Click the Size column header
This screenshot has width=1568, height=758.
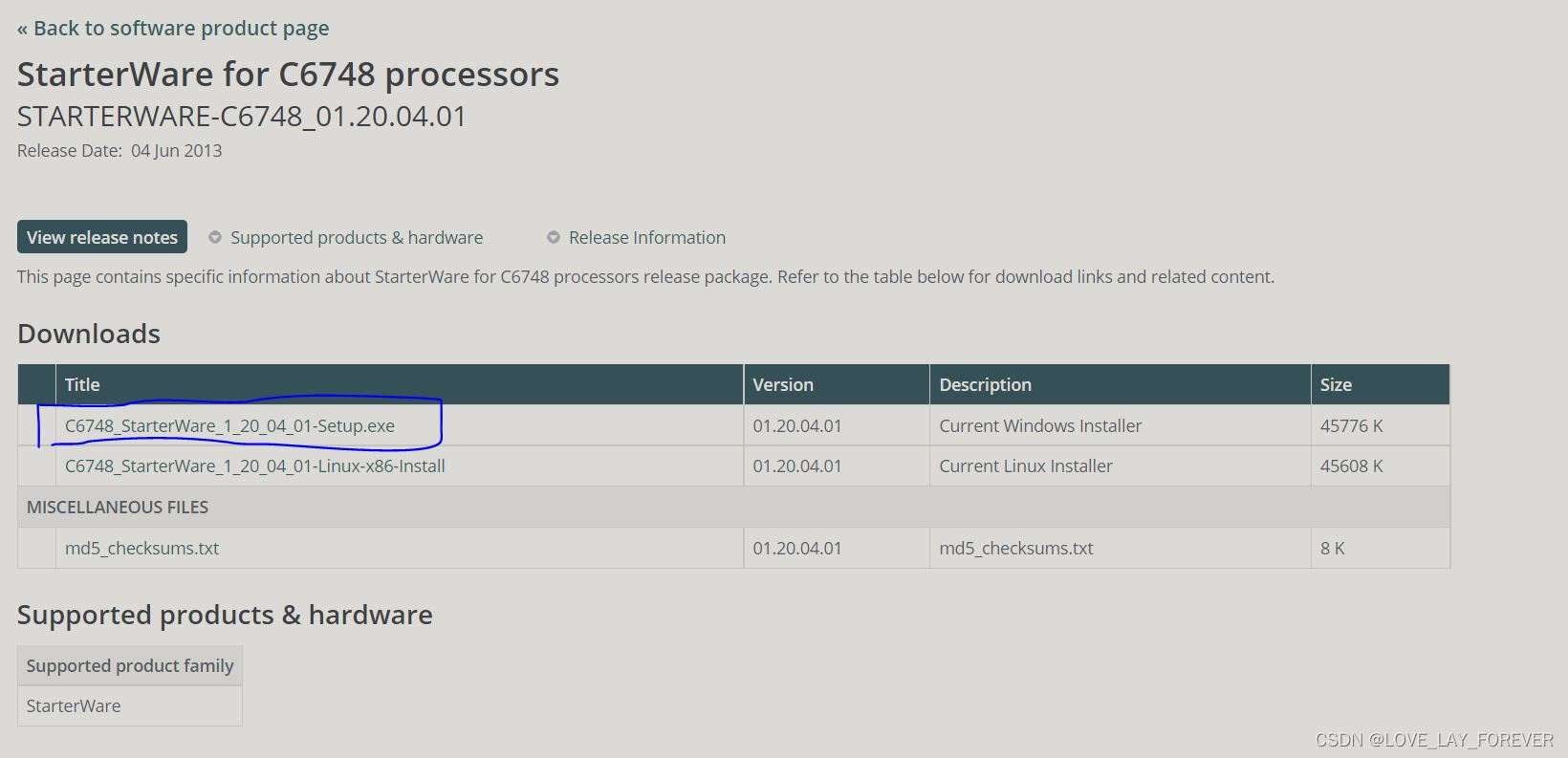click(1381, 384)
